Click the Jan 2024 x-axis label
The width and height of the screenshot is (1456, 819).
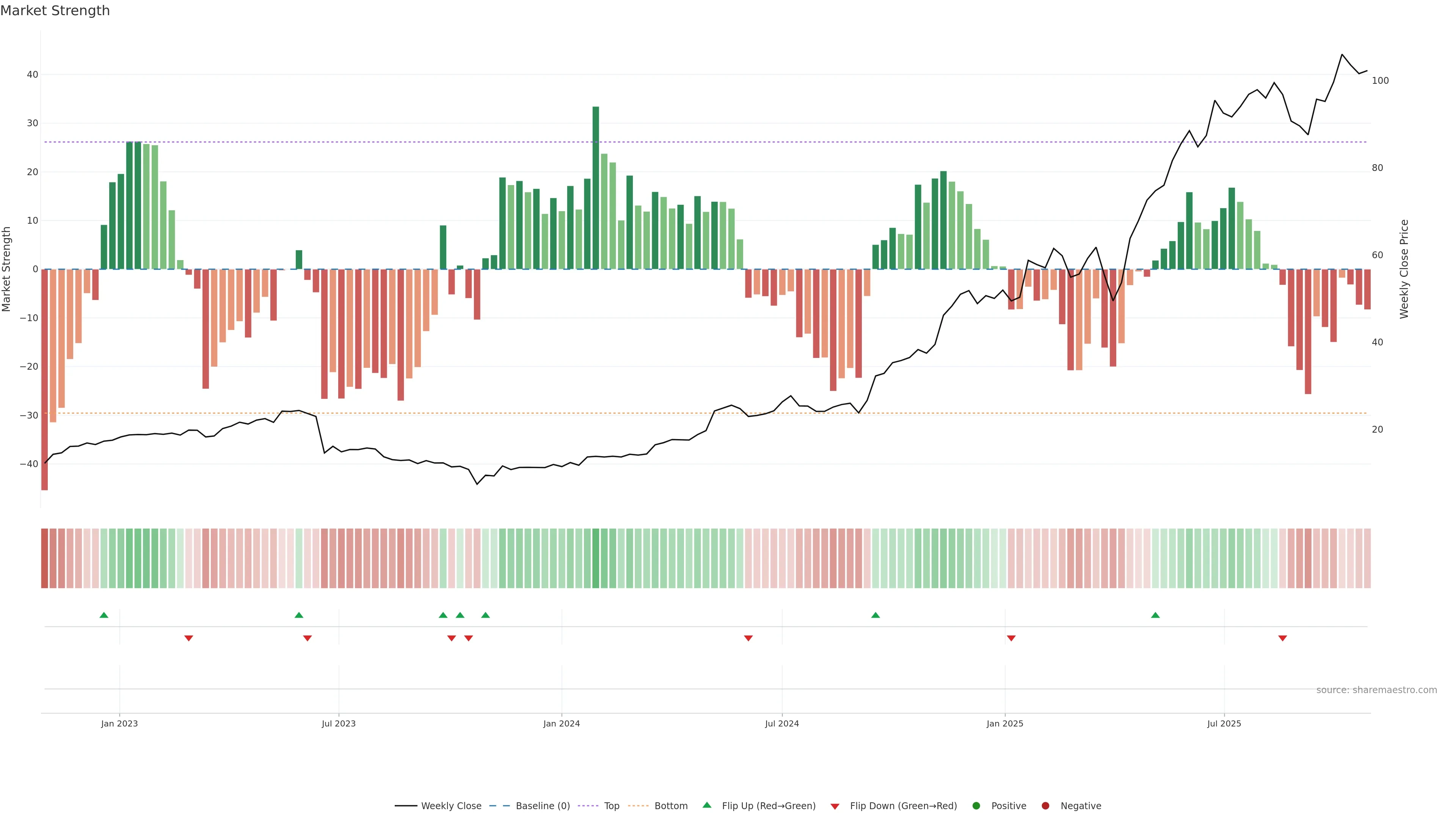561,723
